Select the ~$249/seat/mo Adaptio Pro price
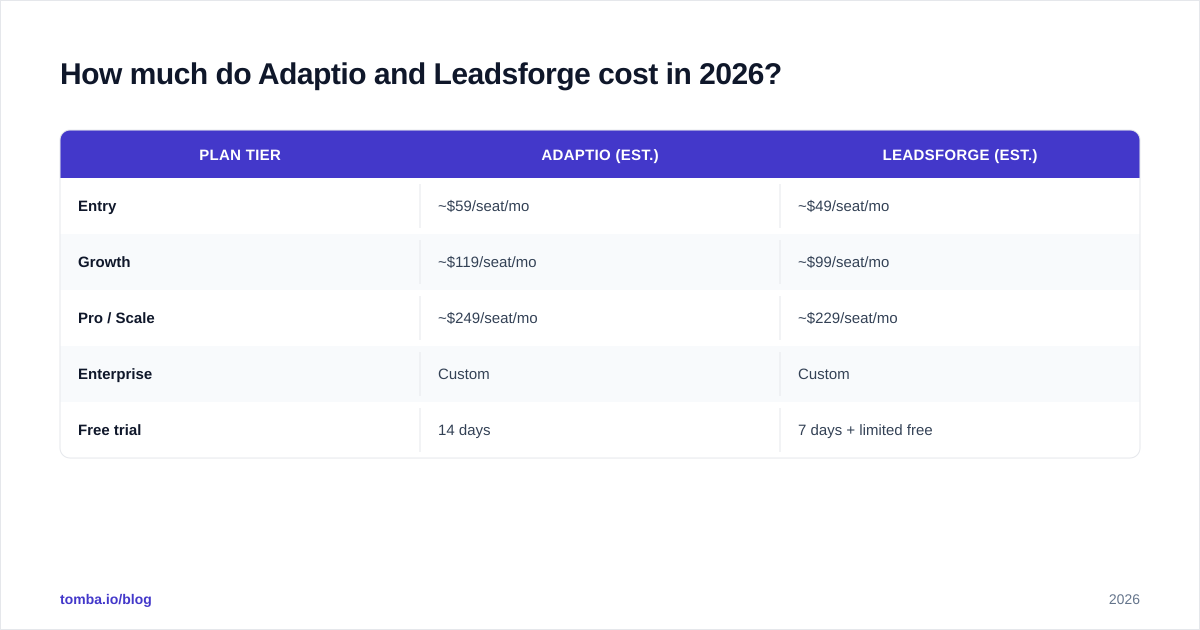Viewport: 1200px width, 630px height. [x=488, y=318]
